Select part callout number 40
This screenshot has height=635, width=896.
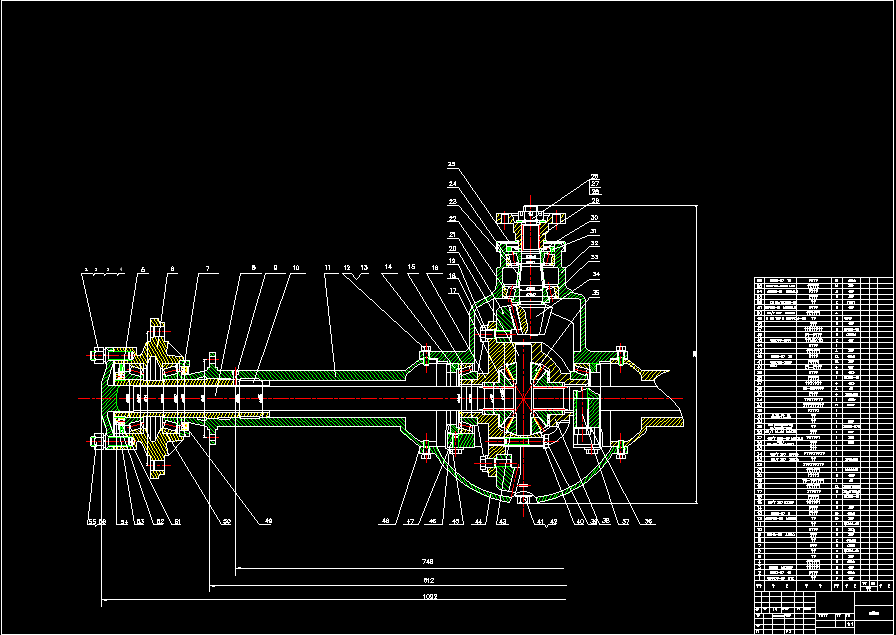tap(580, 521)
